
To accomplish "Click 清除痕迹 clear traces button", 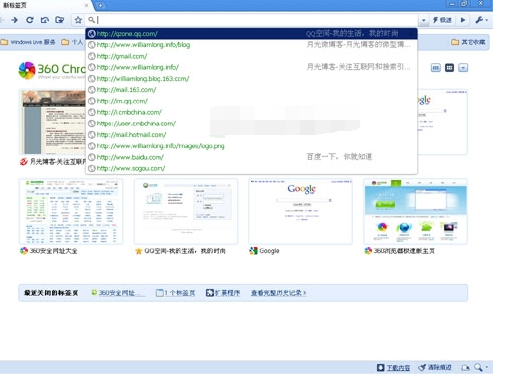I will point(435,368).
